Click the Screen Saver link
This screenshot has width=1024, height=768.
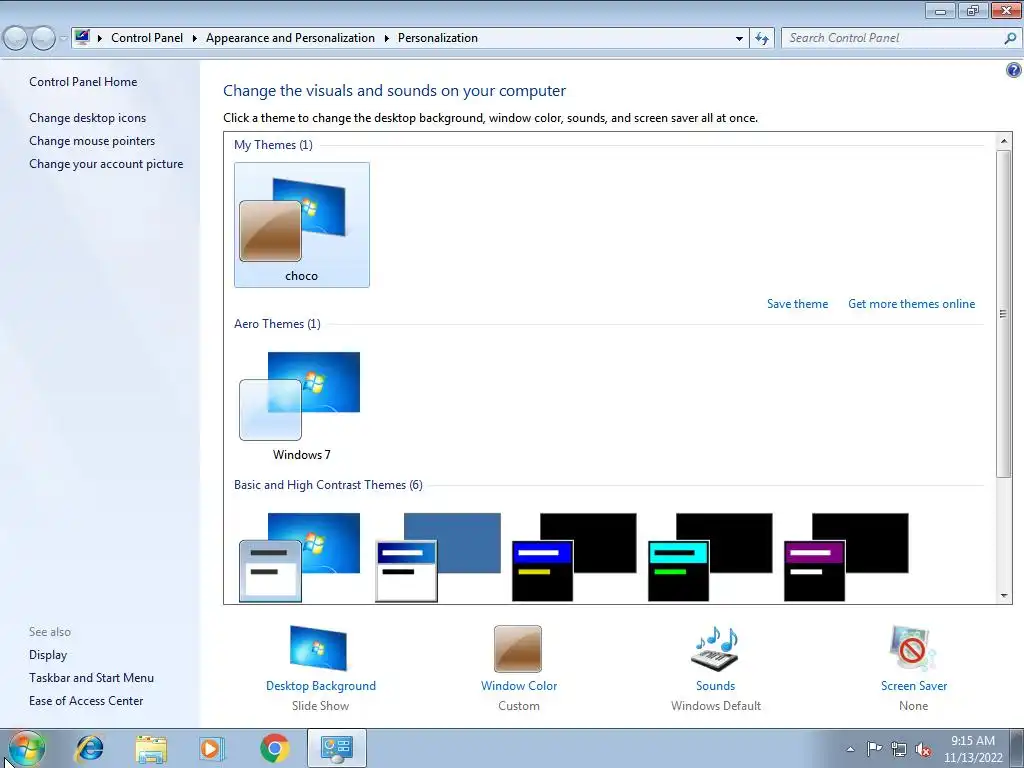[x=914, y=686]
